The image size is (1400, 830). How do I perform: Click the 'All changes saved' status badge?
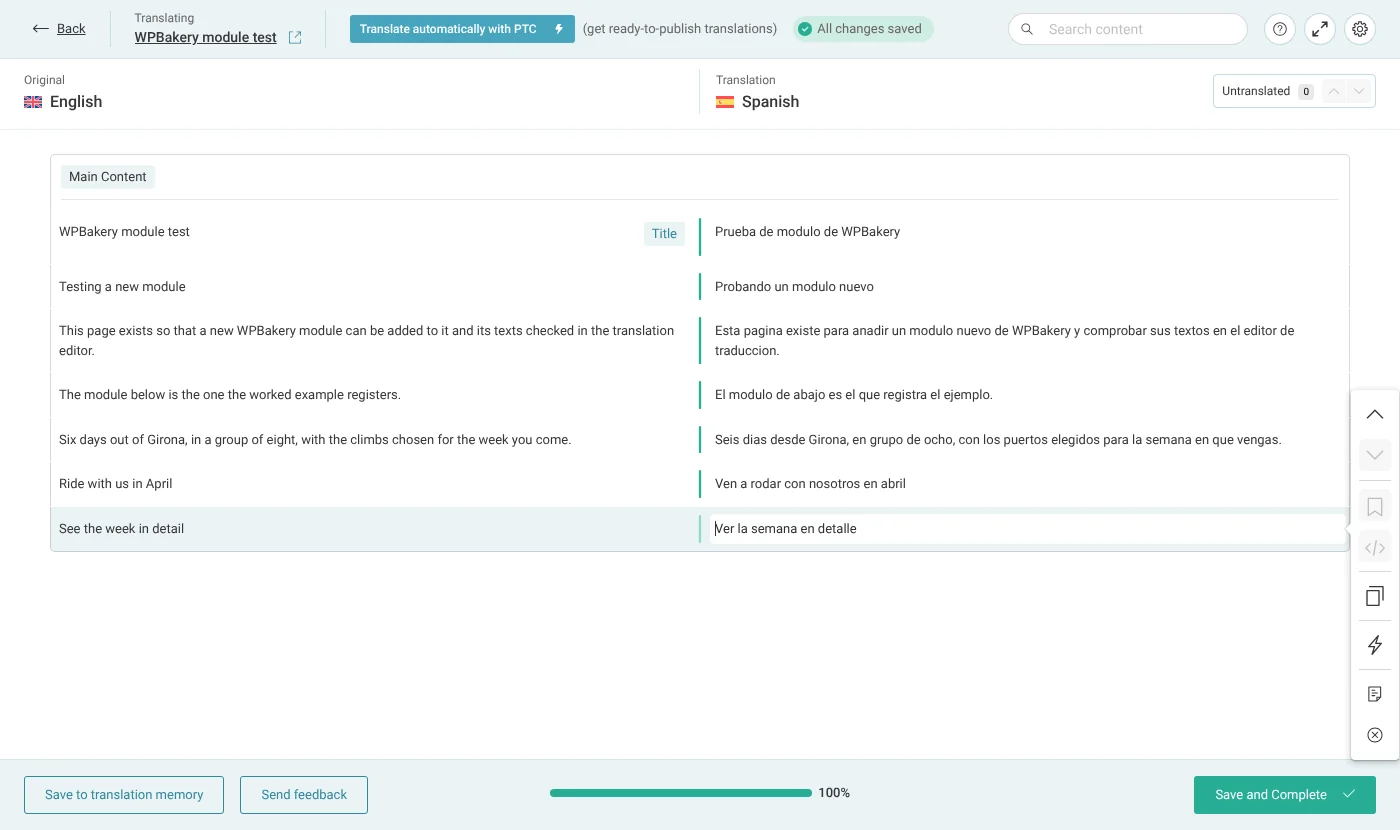pyautogui.click(x=863, y=29)
